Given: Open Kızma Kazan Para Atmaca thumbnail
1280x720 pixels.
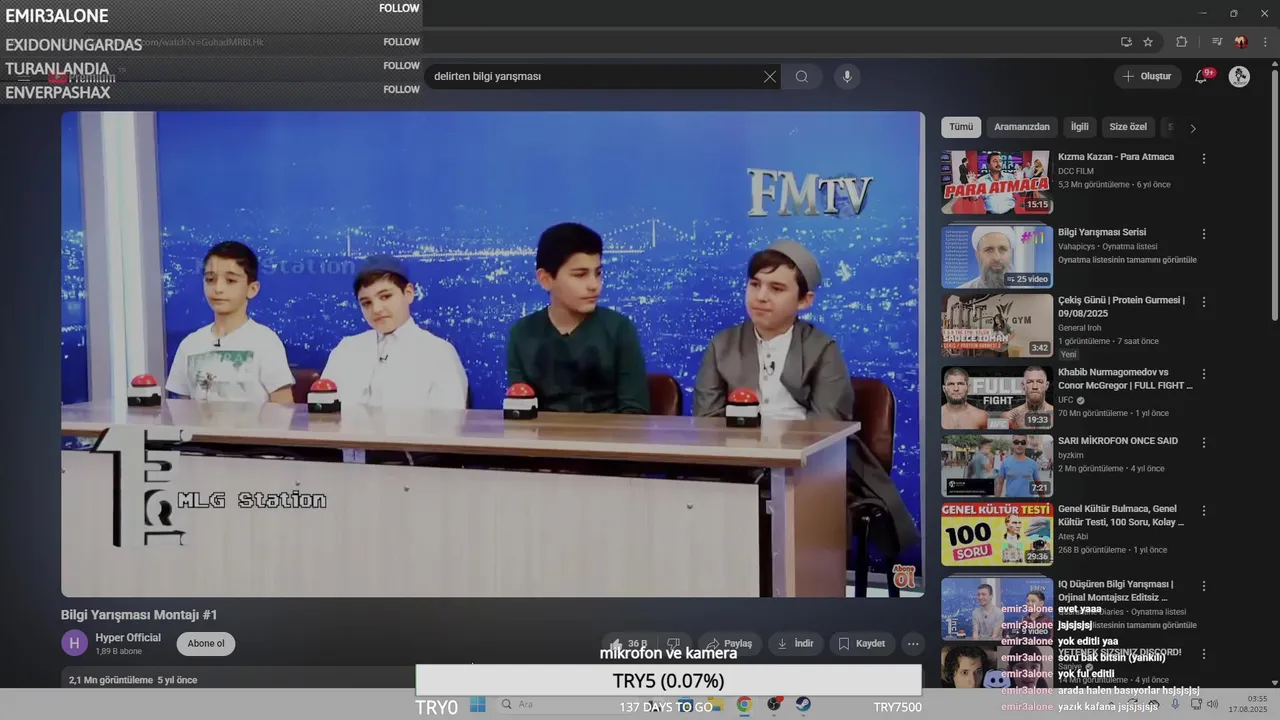Looking at the screenshot, I should point(996,182).
